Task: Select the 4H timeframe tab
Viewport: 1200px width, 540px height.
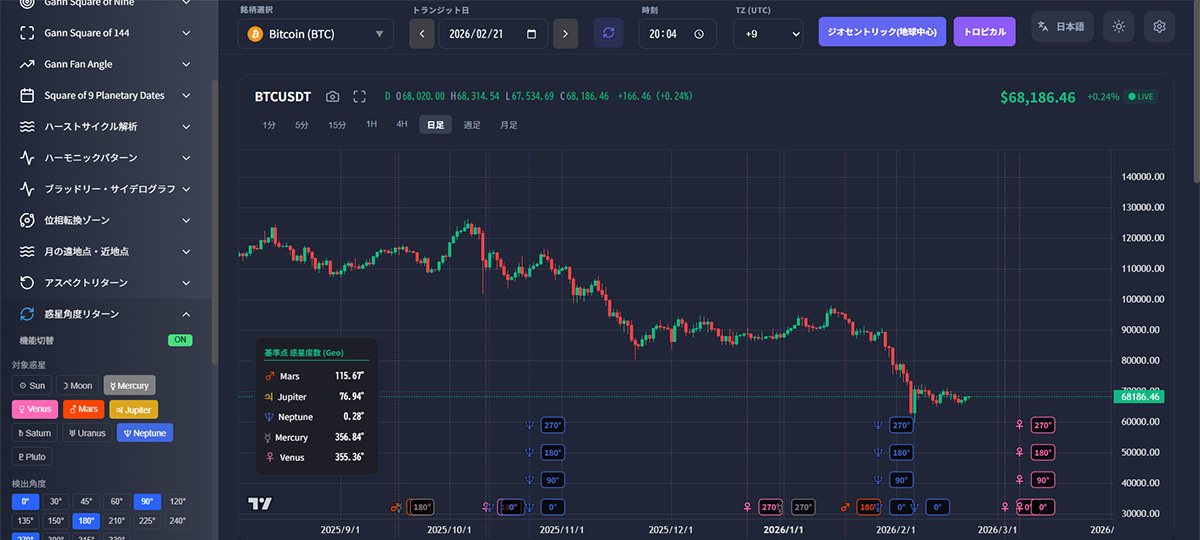Action: point(402,125)
